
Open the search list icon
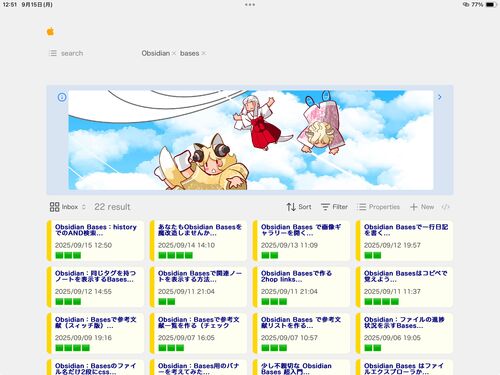(53, 53)
